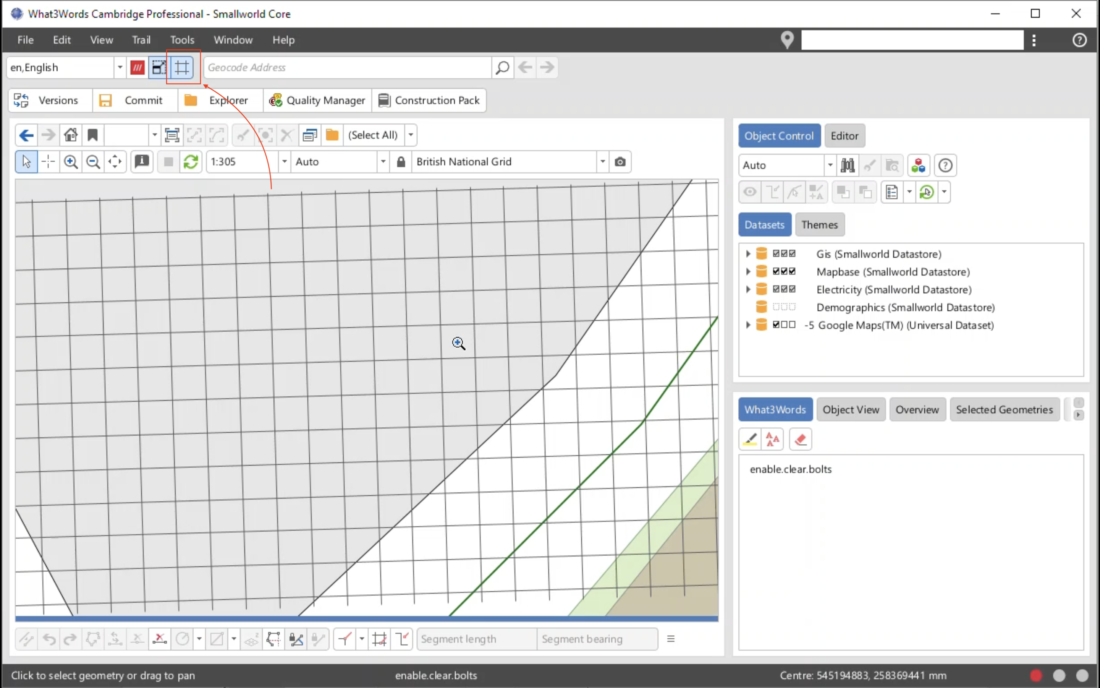1100x688 pixels.
Task: Select the zoom out magnifier tool
Action: tap(93, 162)
